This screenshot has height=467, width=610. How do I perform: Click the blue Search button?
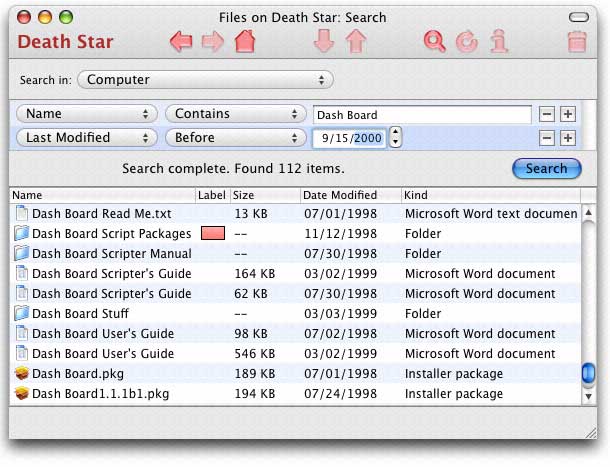click(547, 169)
